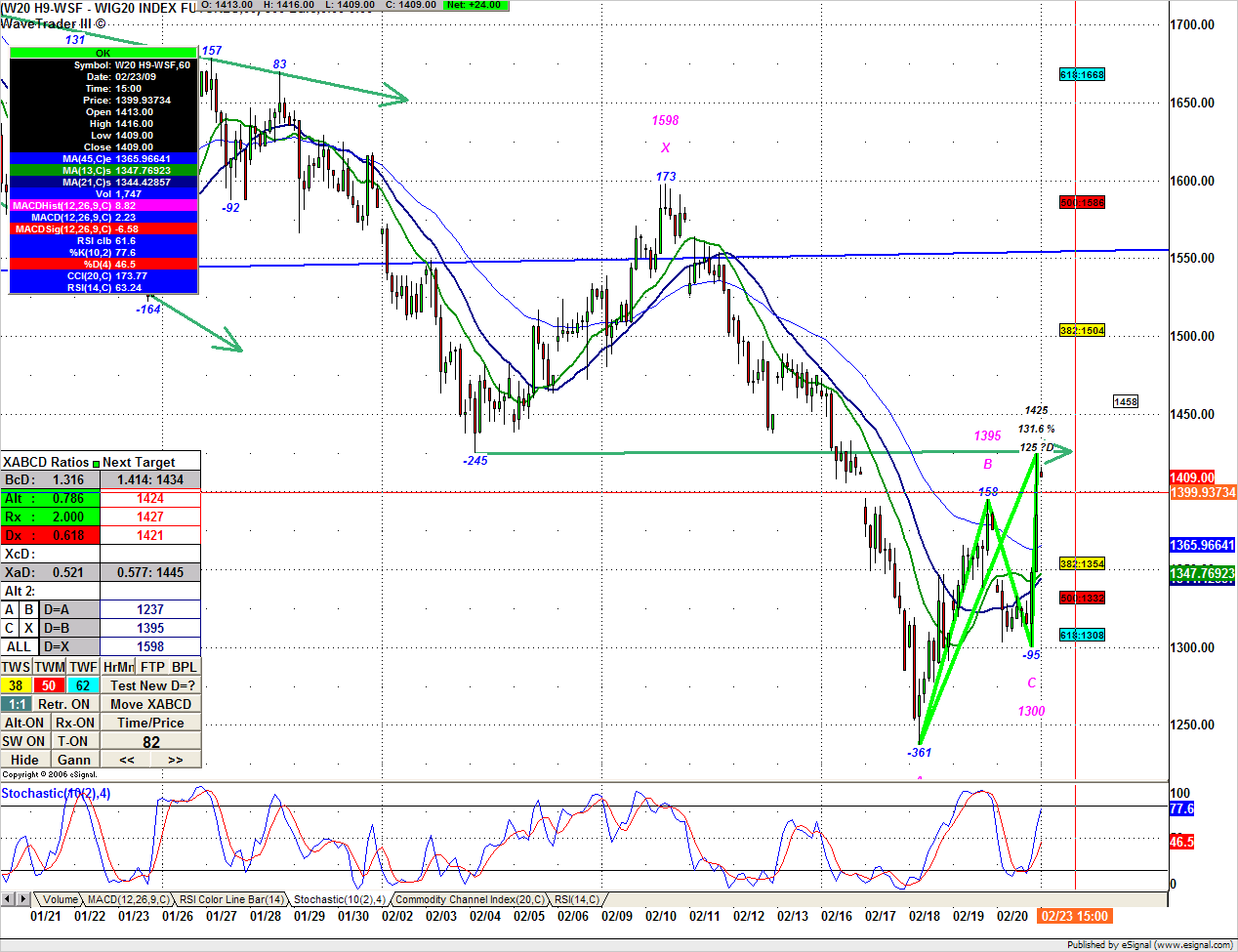Select the Stochastic(10(2),4) tab
Image resolution: width=1238 pixels, height=952 pixels.
coord(339,899)
